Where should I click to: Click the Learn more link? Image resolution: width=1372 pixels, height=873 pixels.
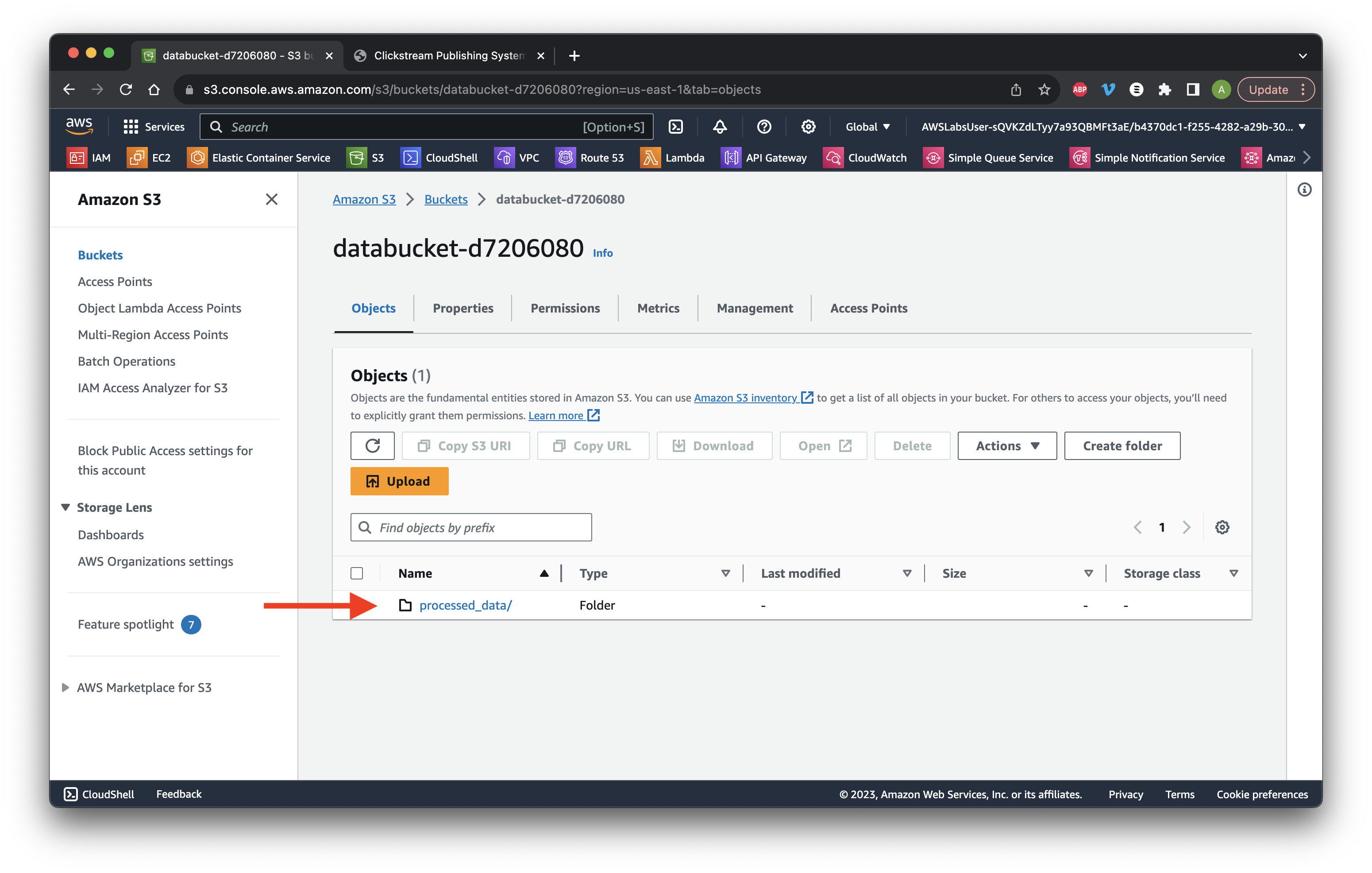coord(563,415)
